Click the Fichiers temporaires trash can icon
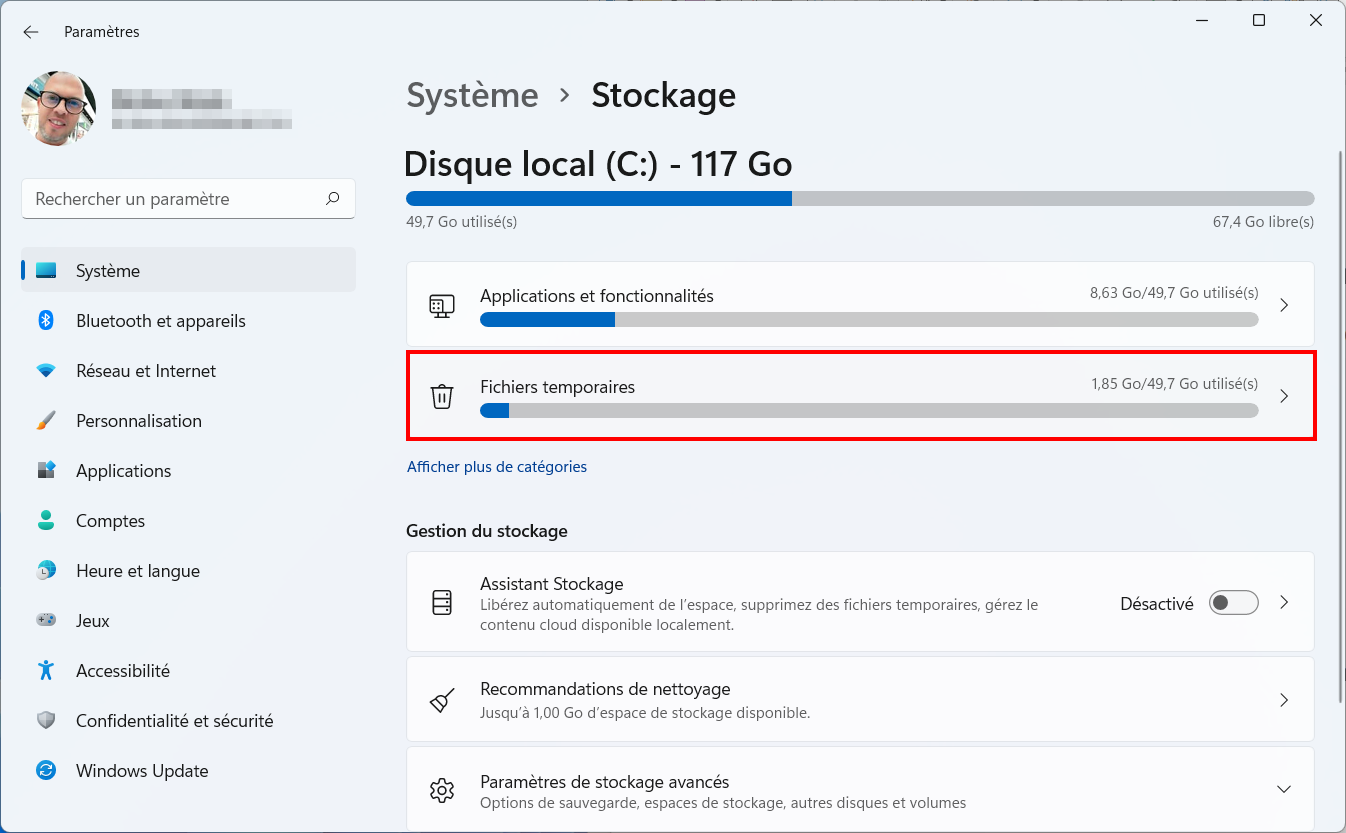The image size is (1346, 833). [x=442, y=396]
